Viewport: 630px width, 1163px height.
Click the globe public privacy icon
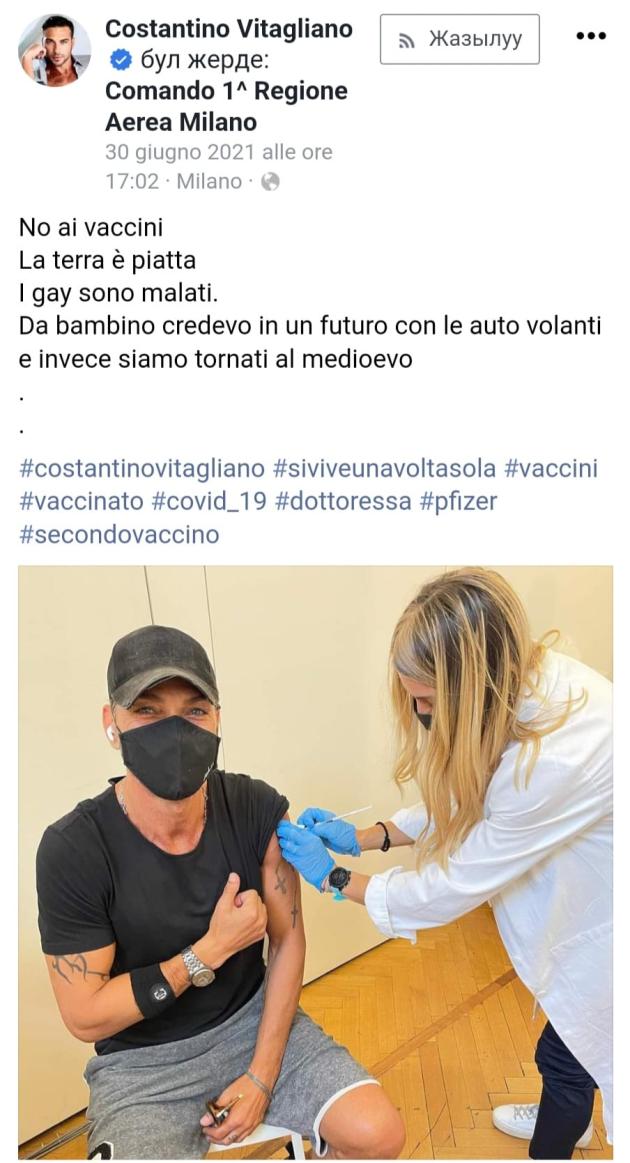(270, 182)
